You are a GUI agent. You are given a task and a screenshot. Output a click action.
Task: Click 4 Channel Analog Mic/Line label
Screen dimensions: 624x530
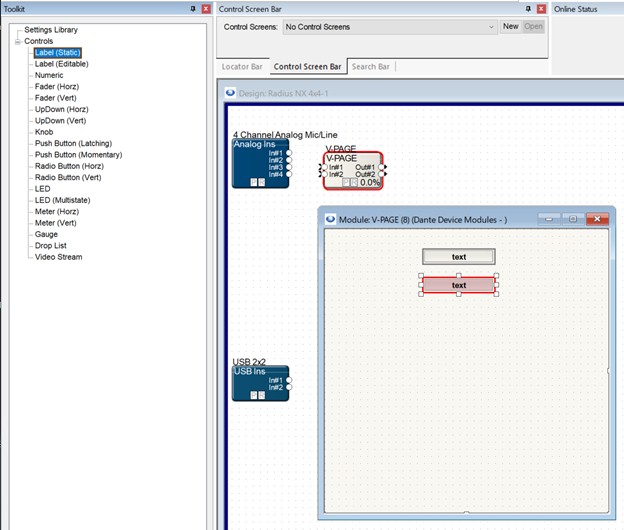point(285,135)
